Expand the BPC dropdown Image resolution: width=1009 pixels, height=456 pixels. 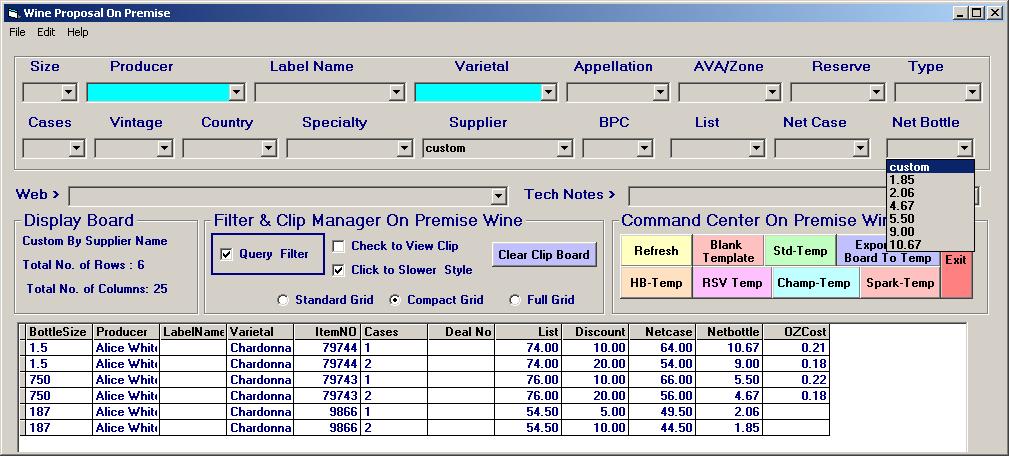644,149
